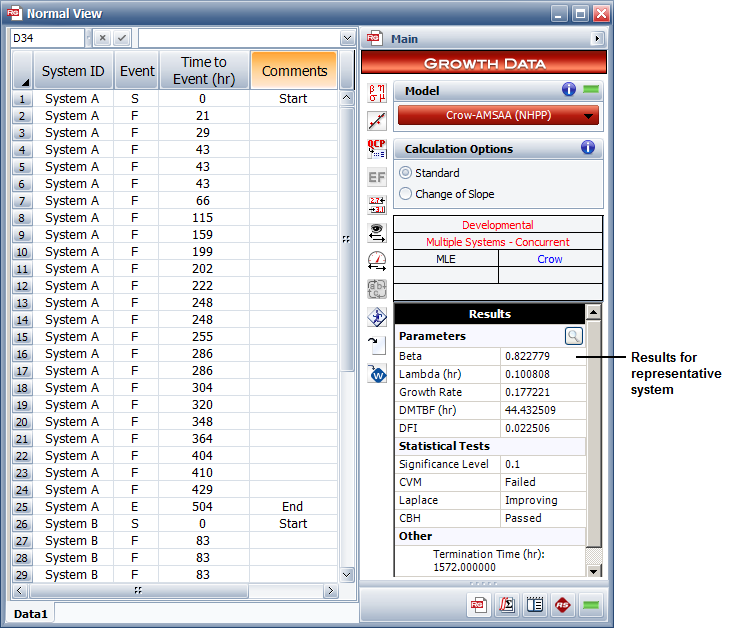Click the green bar next to Model info
The height and width of the screenshot is (628, 730).
tap(592, 90)
